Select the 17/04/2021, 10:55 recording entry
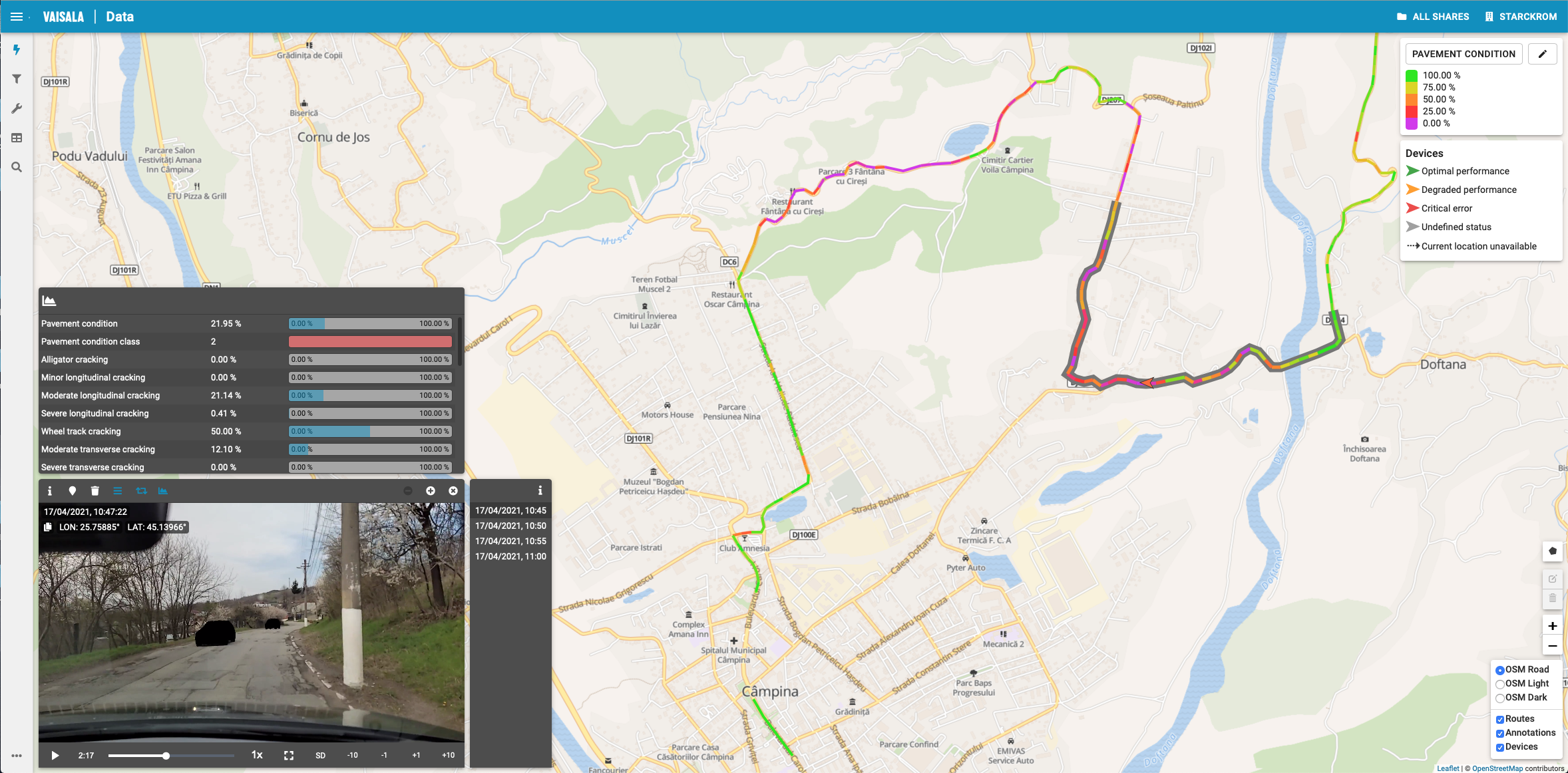The height and width of the screenshot is (773, 1568). tap(510, 541)
